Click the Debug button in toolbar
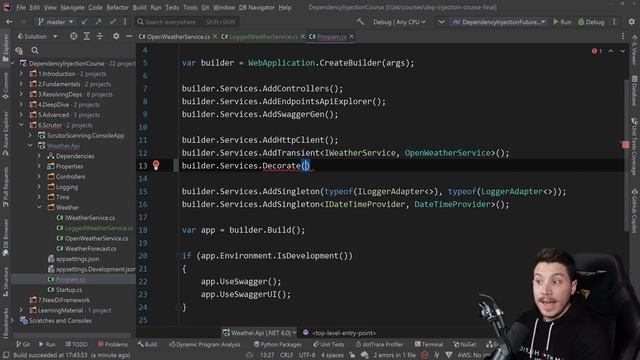Image resolution: width=640 pixels, height=360 pixels. click(591, 22)
